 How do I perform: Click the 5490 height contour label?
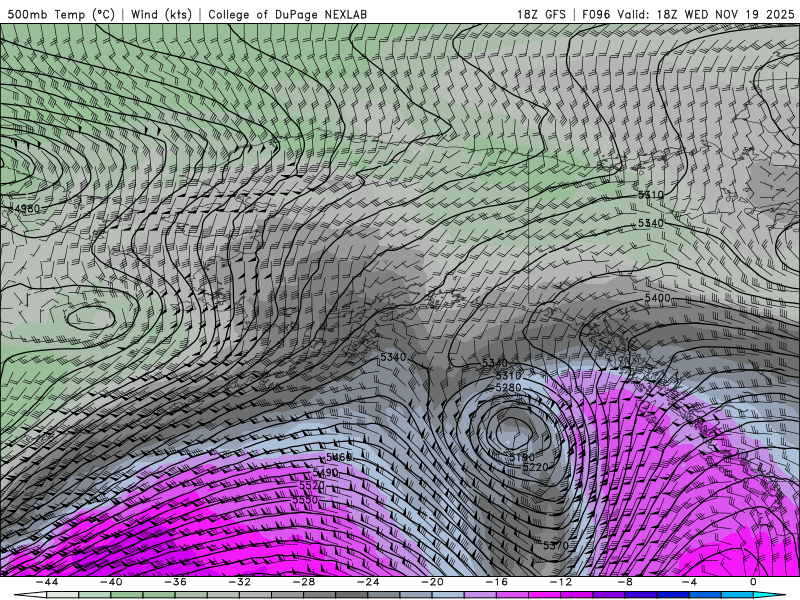(x=326, y=473)
